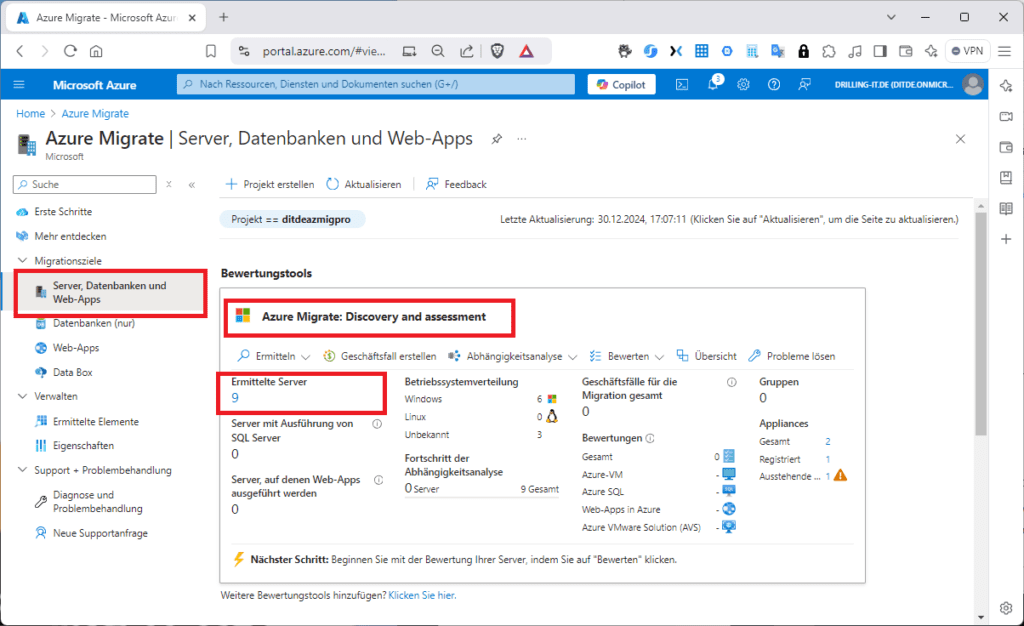1024x626 pixels.
Task: Open browser sidebar settings gear
Action: 1006,608
